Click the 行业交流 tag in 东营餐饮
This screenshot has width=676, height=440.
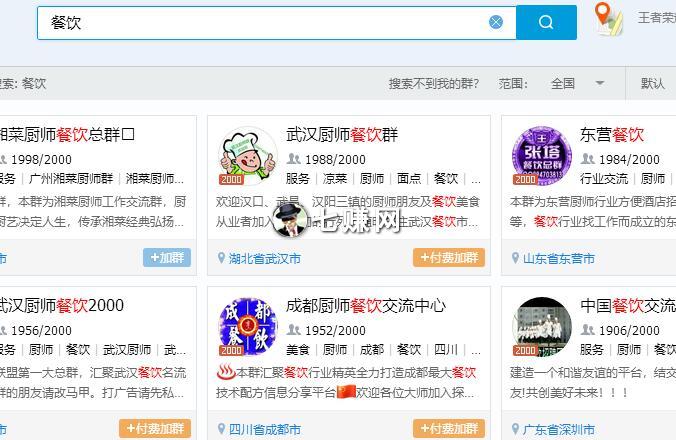(x=604, y=178)
